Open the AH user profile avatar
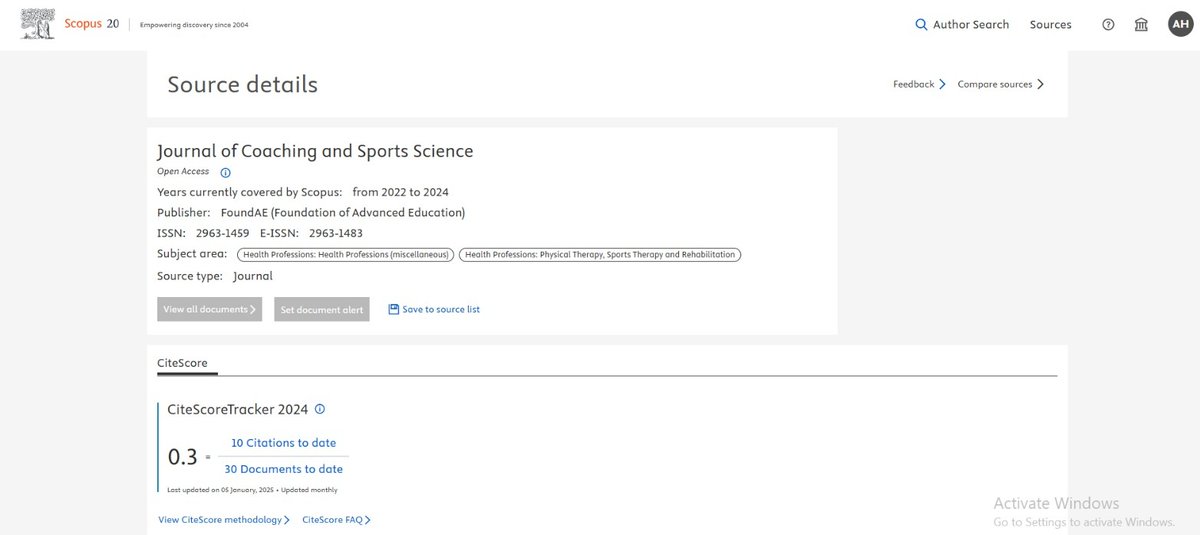 tap(1180, 24)
